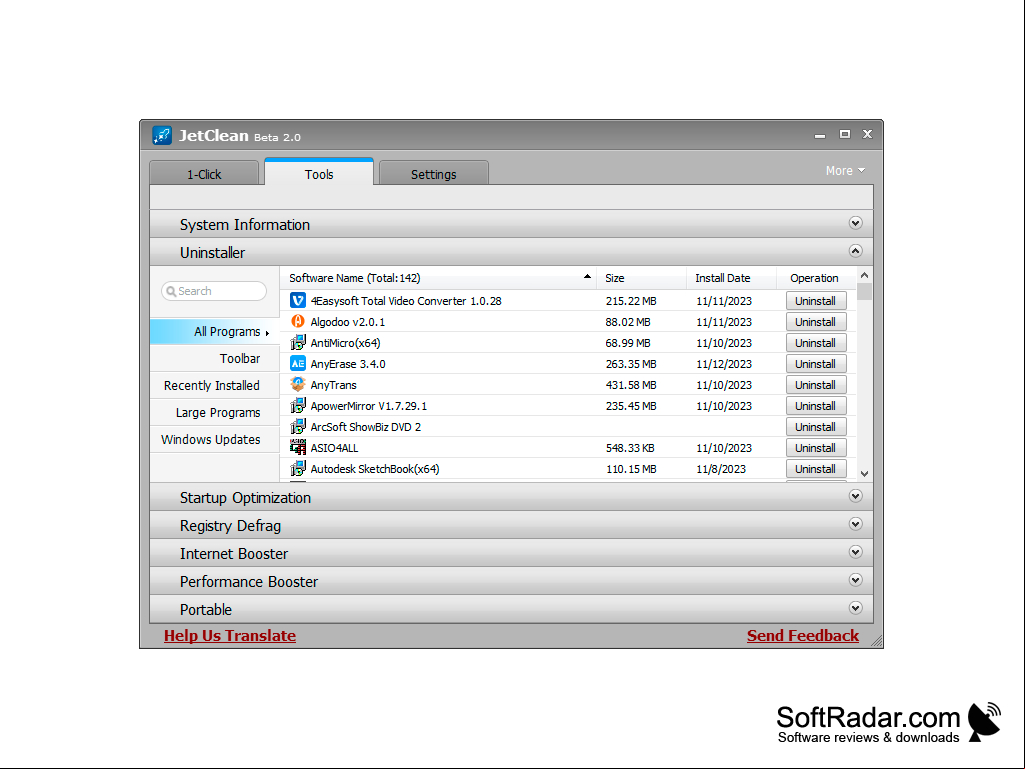Viewport: 1025px width, 769px height.
Task: Click the magnifier icon in Search box
Action: [x=171, y=292]
